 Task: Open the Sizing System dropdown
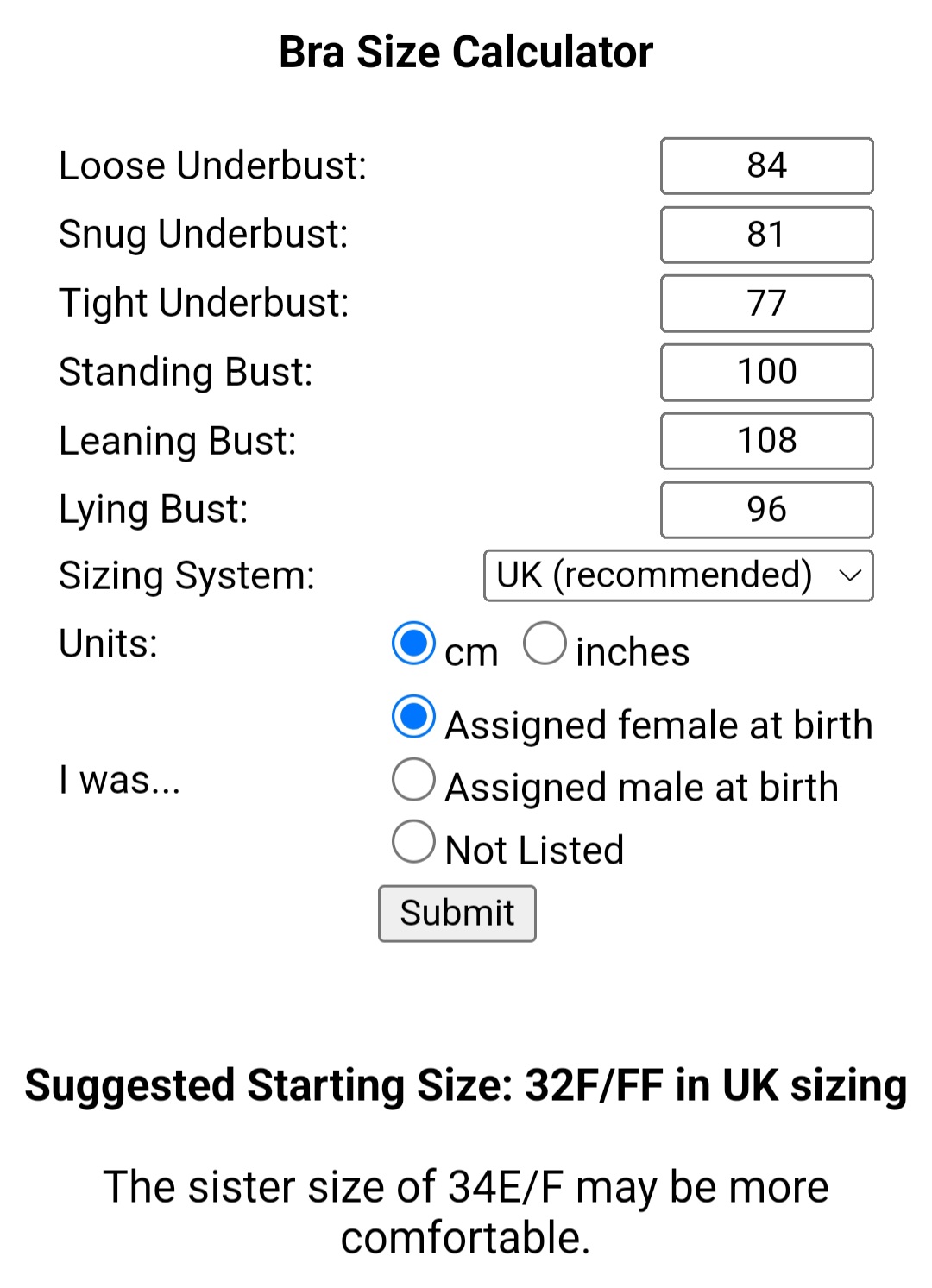(x=678, y=575)
